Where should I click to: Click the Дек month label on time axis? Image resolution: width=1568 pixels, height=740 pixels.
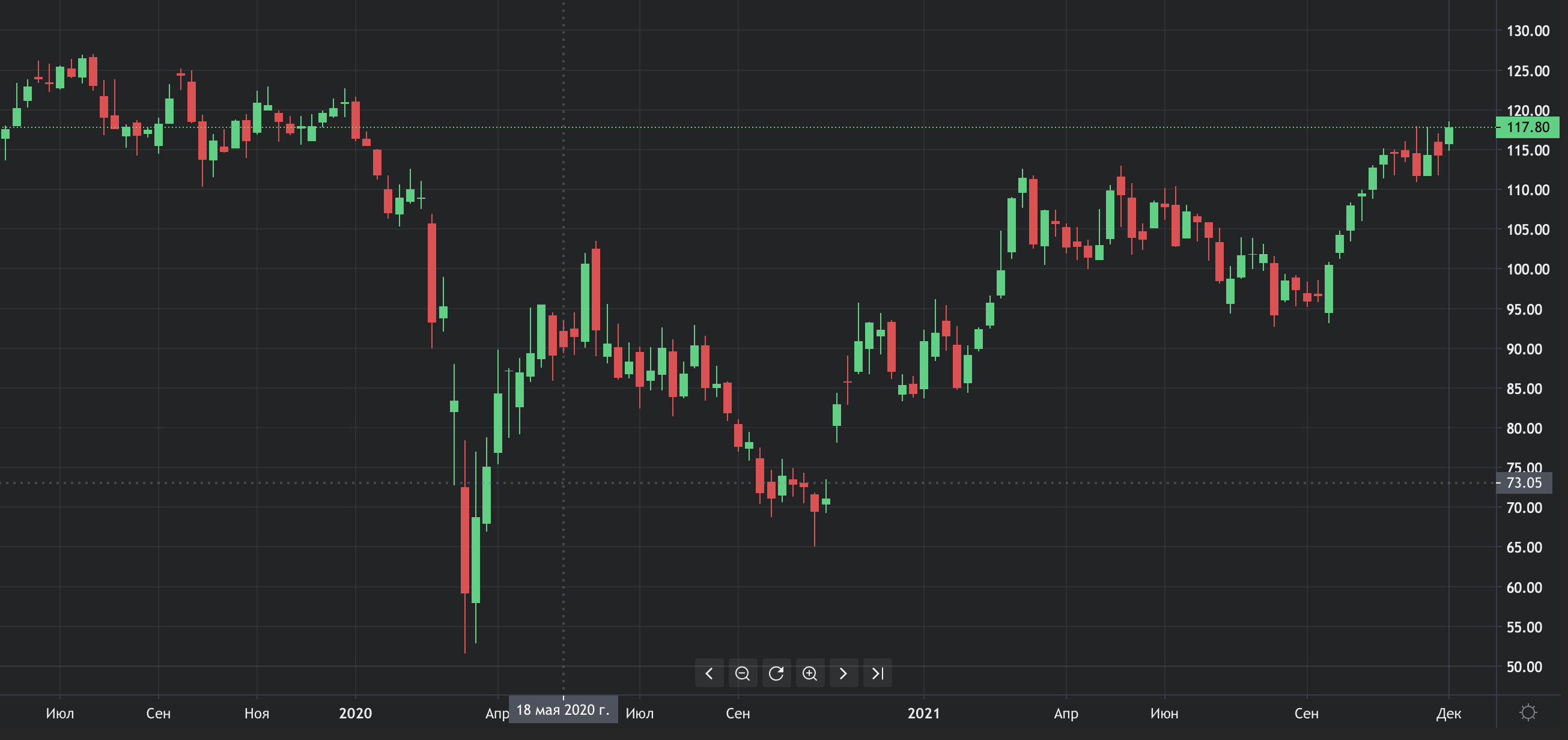pos(1448,713)
